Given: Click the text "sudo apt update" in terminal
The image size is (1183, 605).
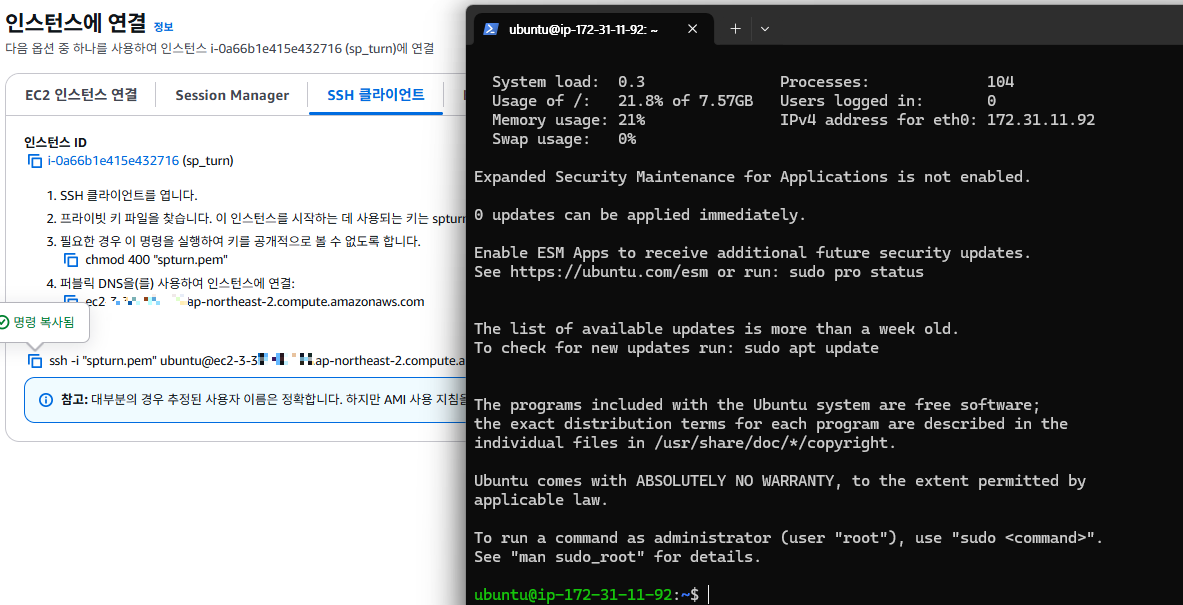Looking at the screenshot, I should (811, 348).
